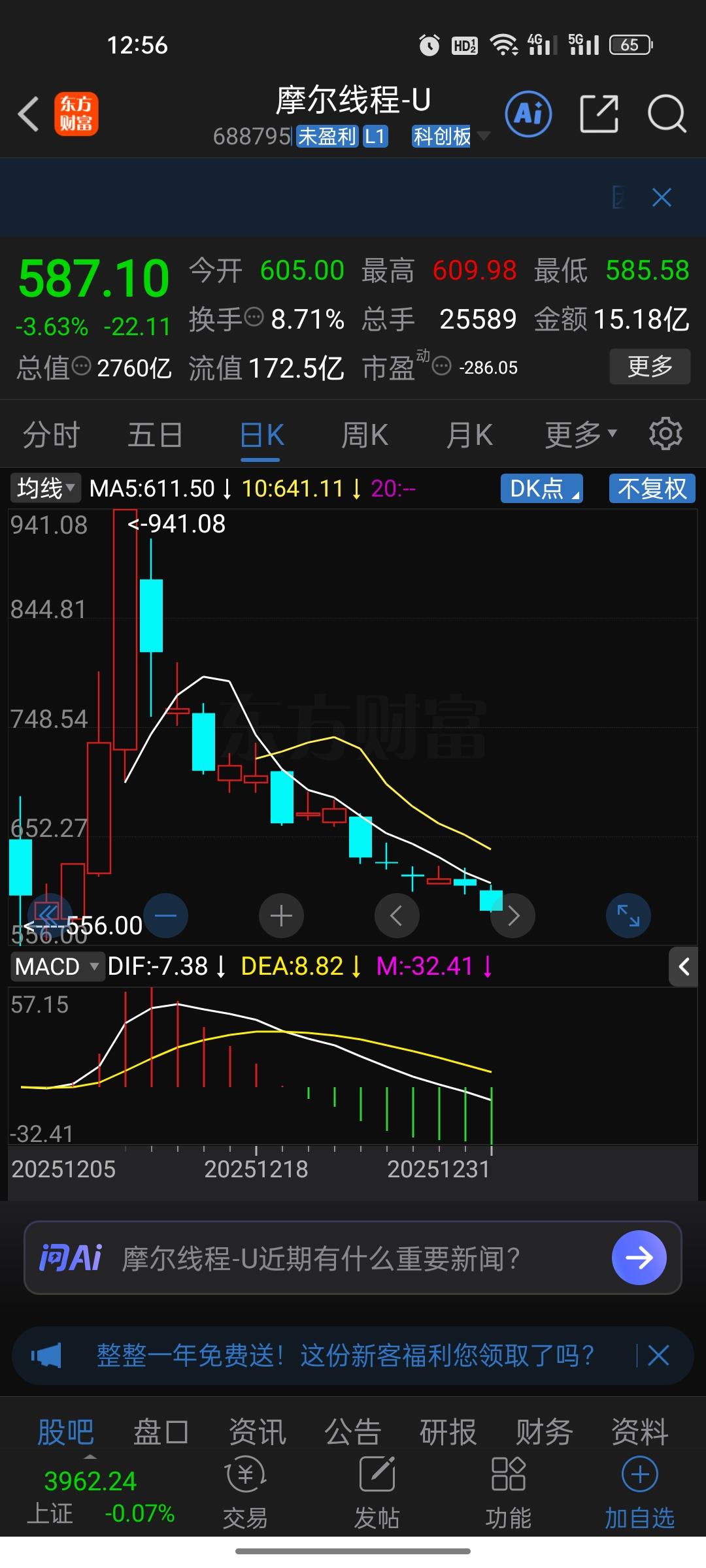The height and width of the screenshot is (1568, 706).
Task: Change the 不复权 adjustment mode
Action: 652,489
